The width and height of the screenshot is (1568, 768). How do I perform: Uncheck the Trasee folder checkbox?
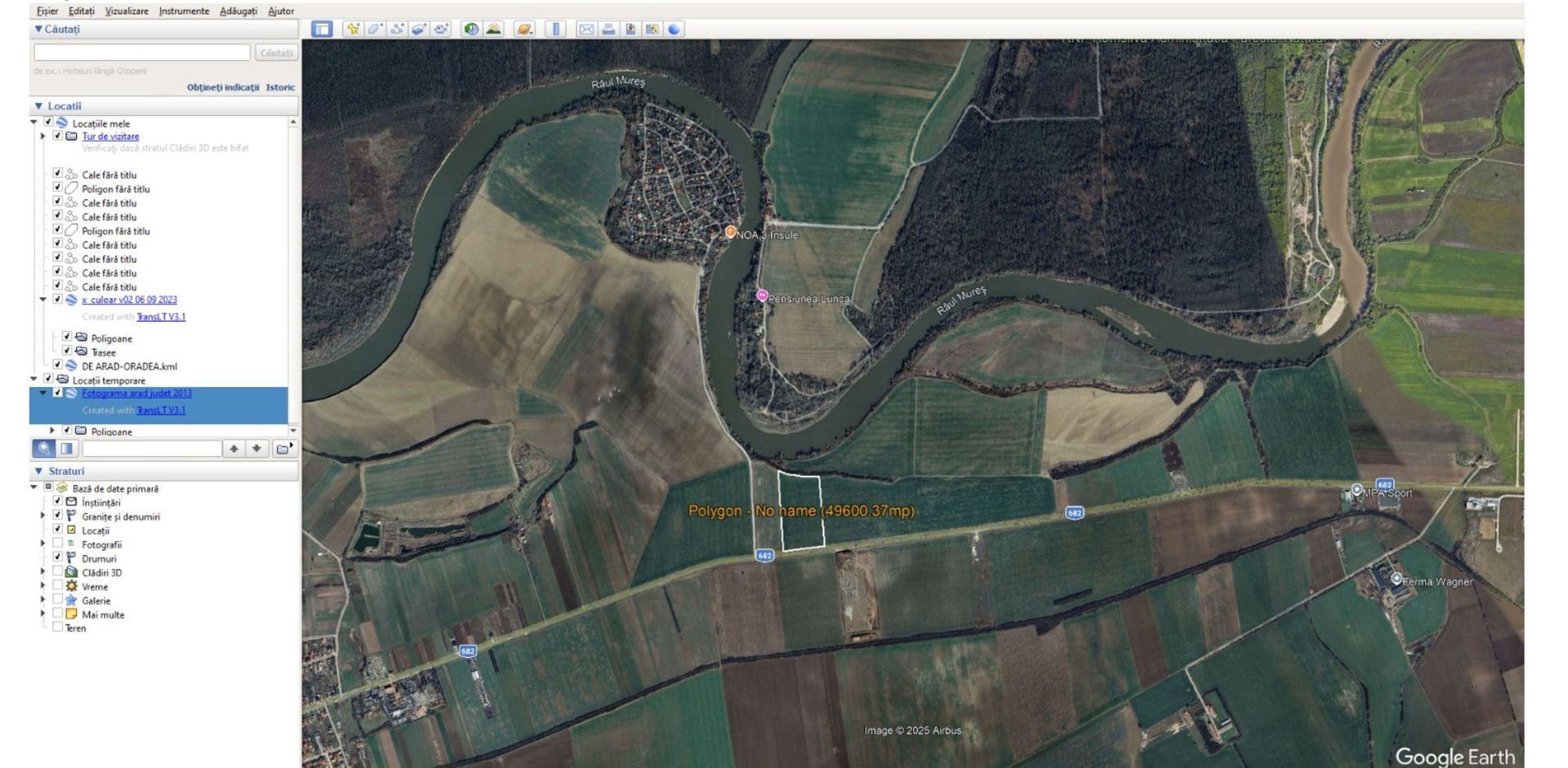coord(67,351)
